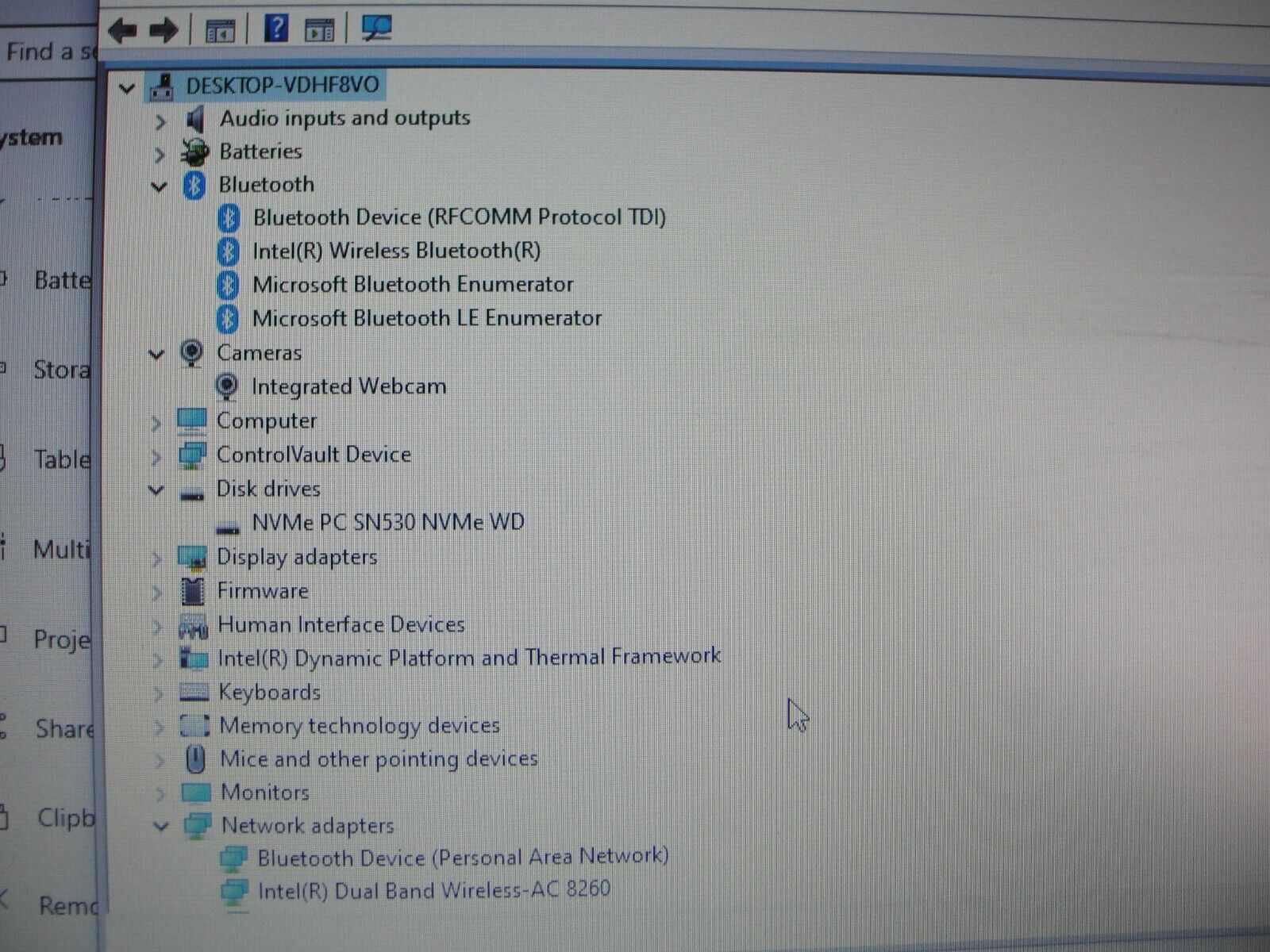
Task: Open the Help toolbar icon
Action: click(275, 28)
